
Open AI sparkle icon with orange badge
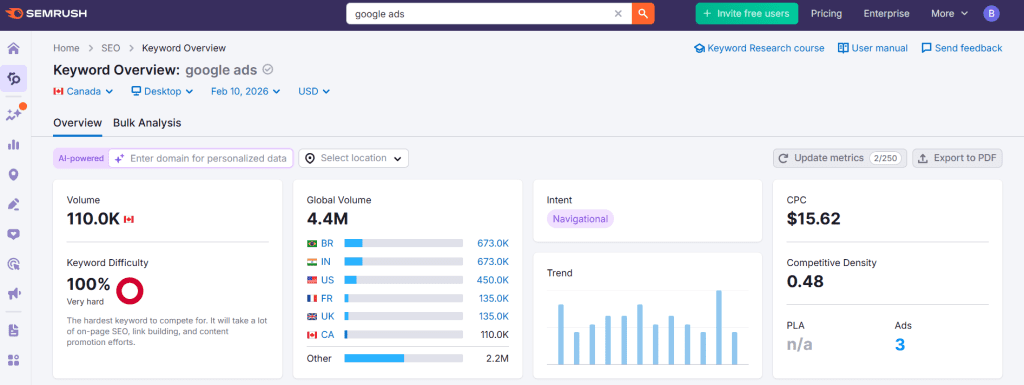tap(14, 114)
